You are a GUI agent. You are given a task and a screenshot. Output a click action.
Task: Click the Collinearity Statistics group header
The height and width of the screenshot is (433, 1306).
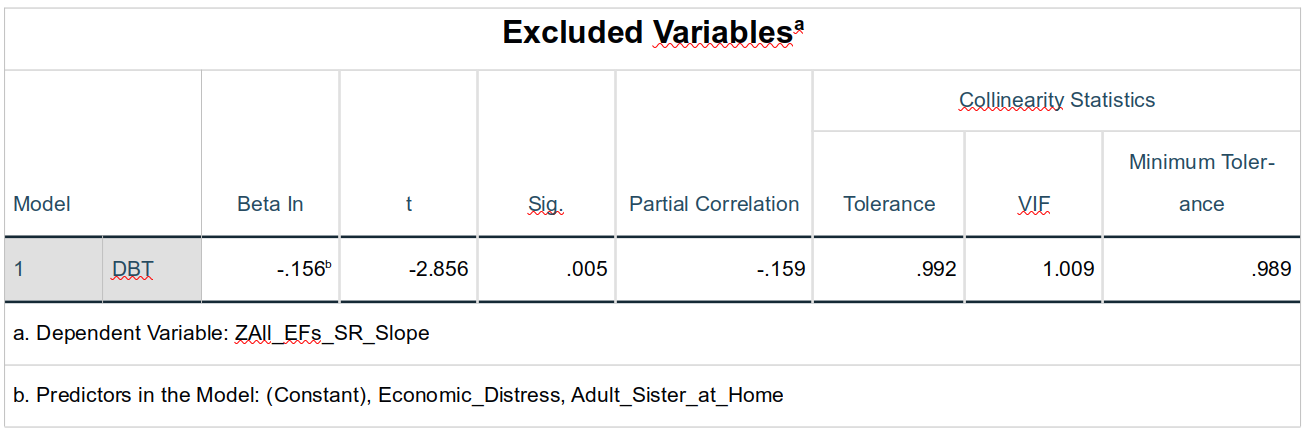(1057, 100)
